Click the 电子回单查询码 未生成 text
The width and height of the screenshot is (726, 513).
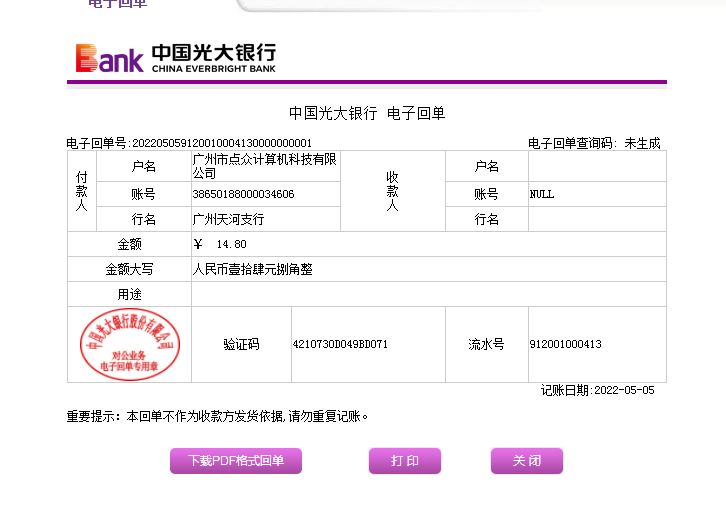593,143
